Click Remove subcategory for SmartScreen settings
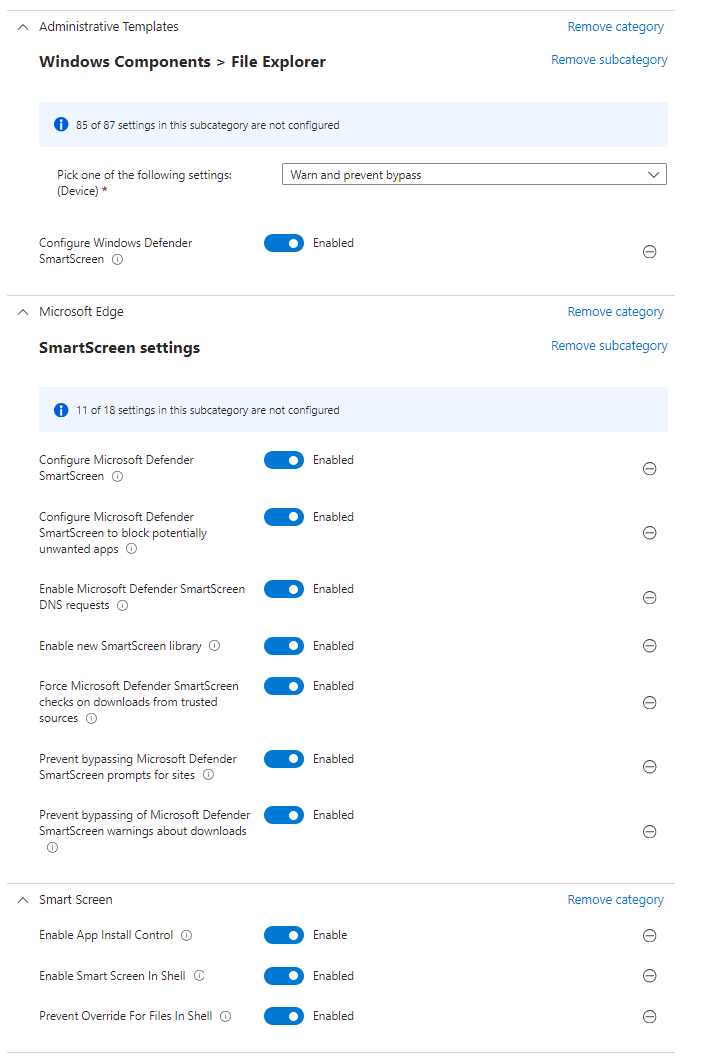Viewport: 703px width, 1064px height. (x=609, y=346)
